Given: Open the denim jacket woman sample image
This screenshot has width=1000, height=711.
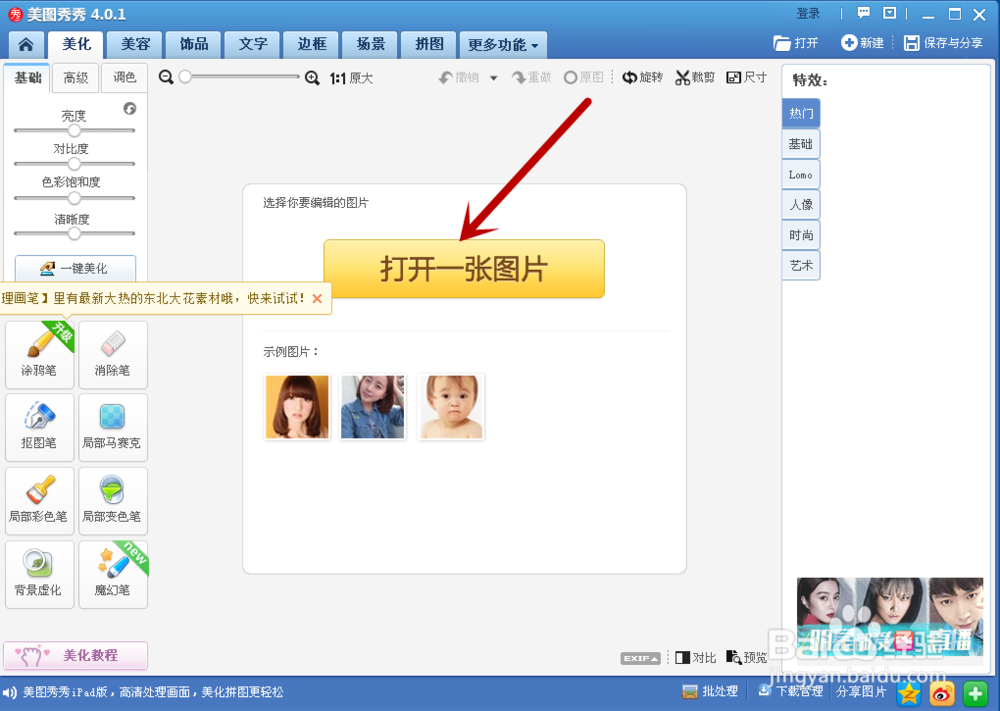Looking at the screenshot, I should [373, 407].
